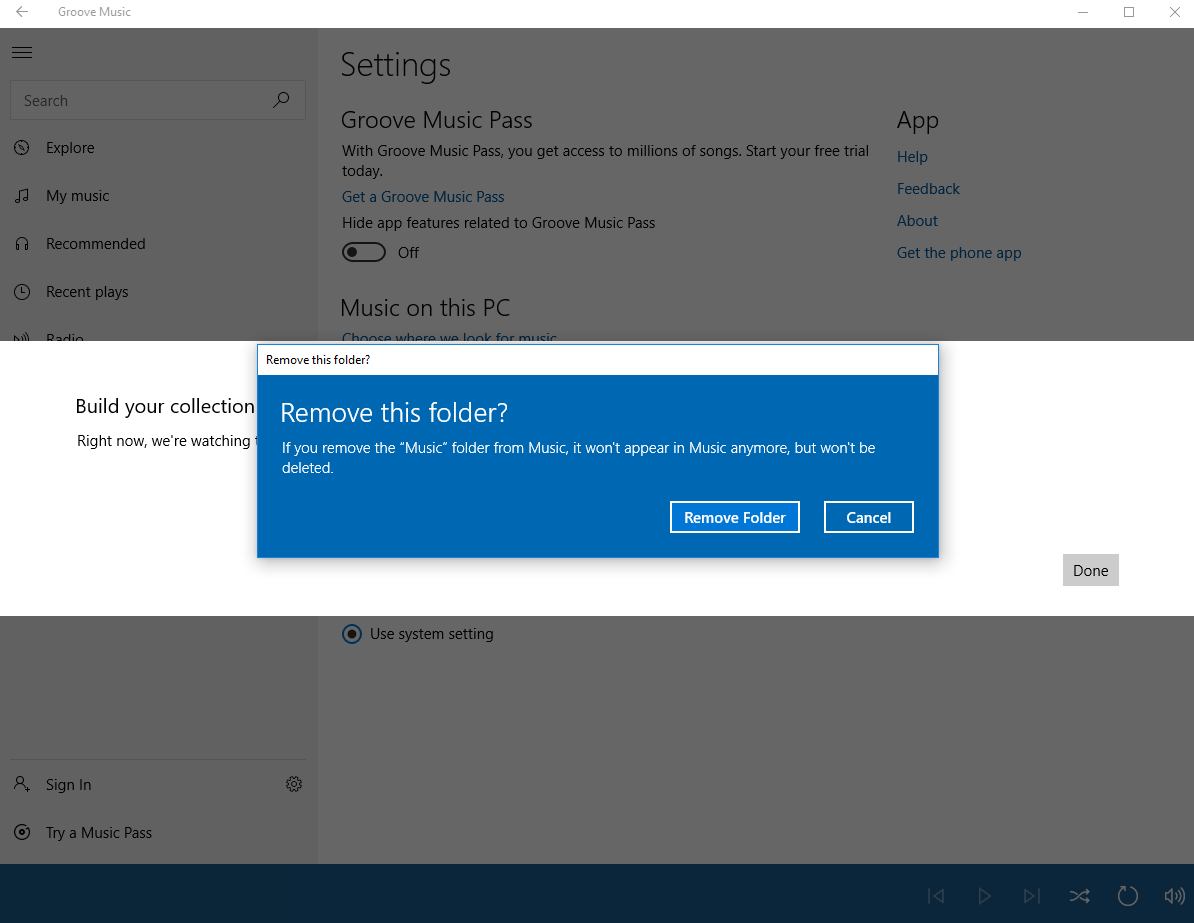The height and width of the screenshot is (923, 1194).
Task: Toggle Hide Groove Music Pass features switch
Action: point(363,252)
